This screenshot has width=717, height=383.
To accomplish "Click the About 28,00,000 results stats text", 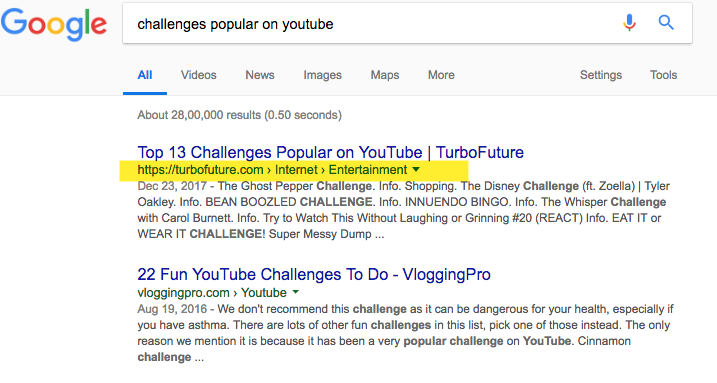I will click(239, 115).
